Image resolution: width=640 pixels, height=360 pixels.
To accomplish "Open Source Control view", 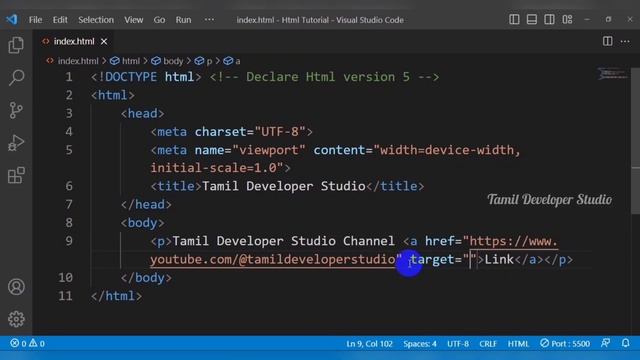I will 16,110.
